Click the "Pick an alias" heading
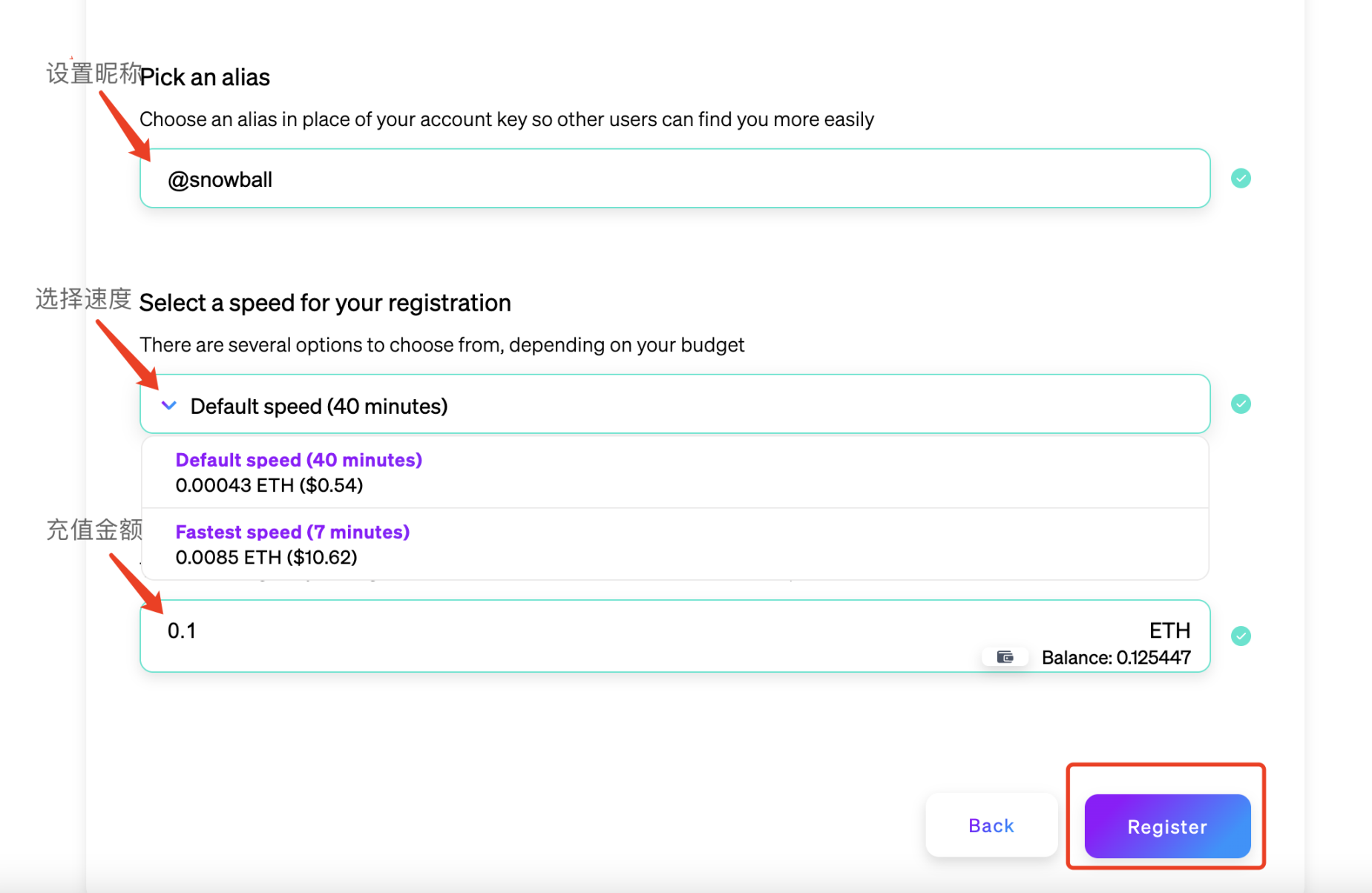 [x=205, y=77]
